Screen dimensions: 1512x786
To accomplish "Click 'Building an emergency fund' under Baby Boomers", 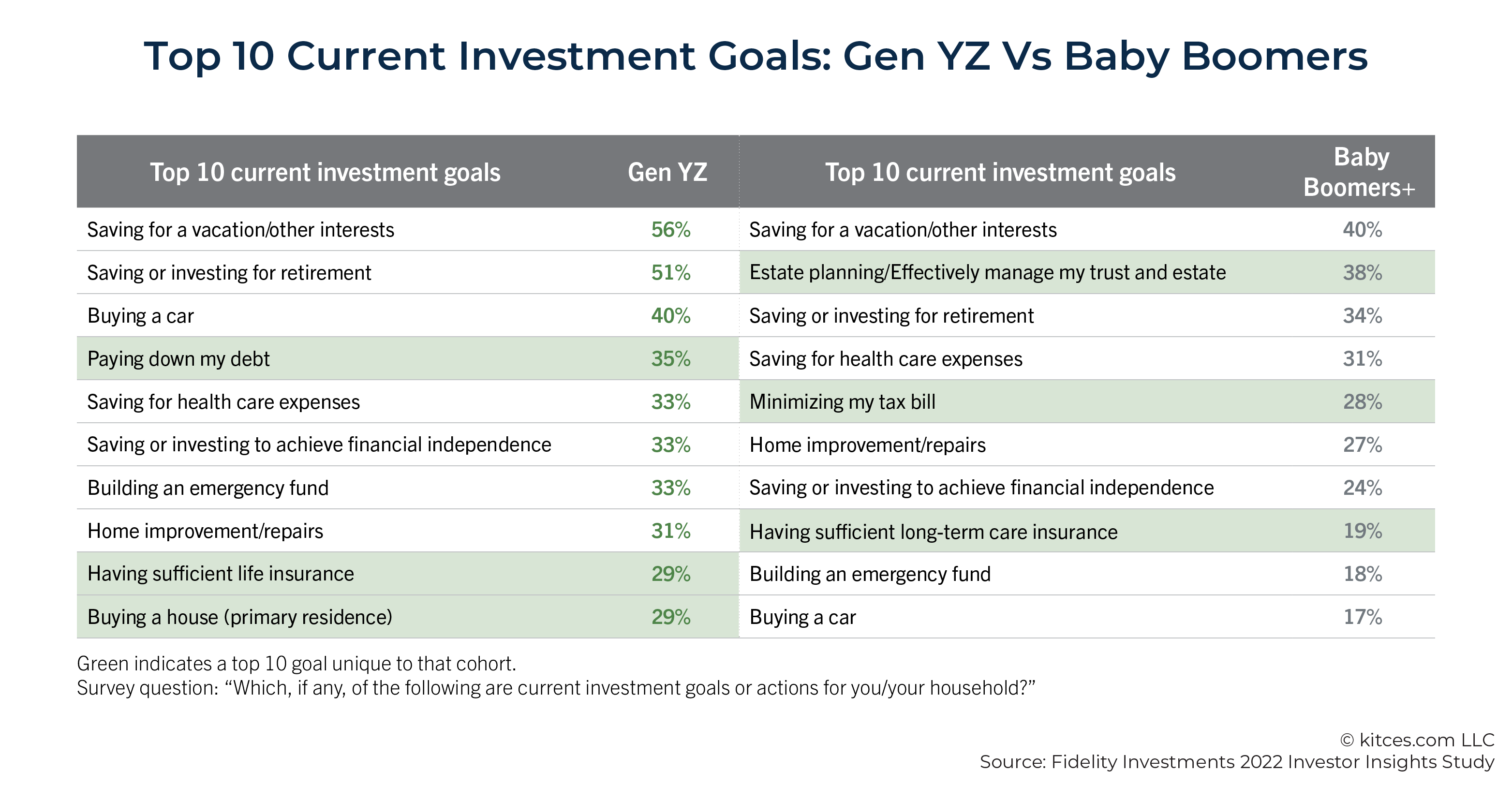I will pyautogui.click(x=871, y=574).
